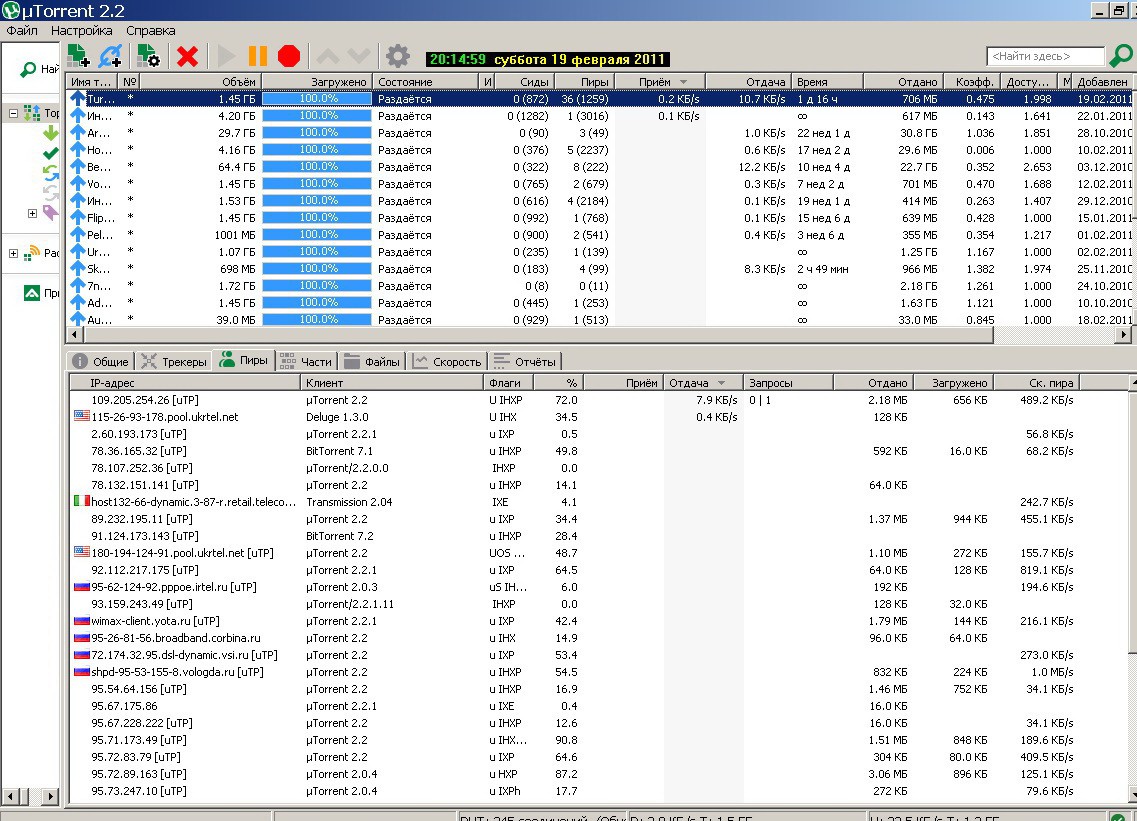Select peer 95.73.247.10 [uTP]
The height and width of the screenshot is (821, 1137).
point(599,791)
